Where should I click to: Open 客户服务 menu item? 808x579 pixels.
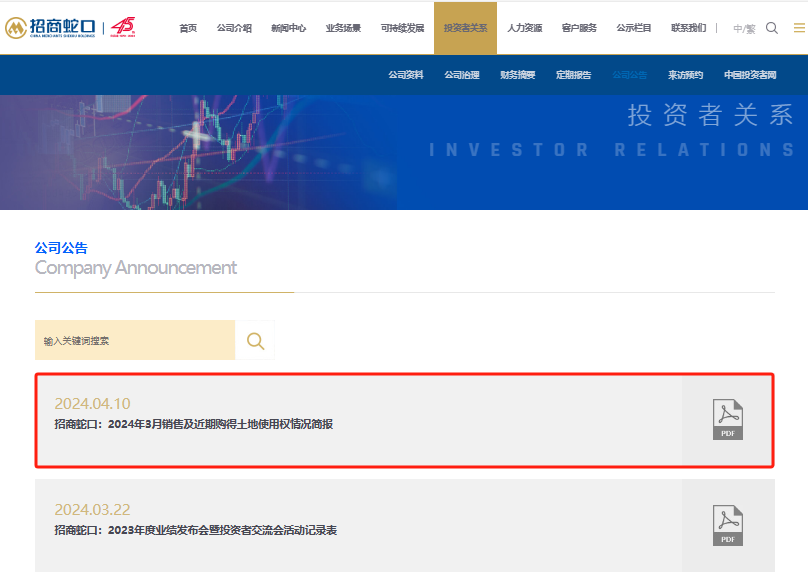click(x=579, y=28)
